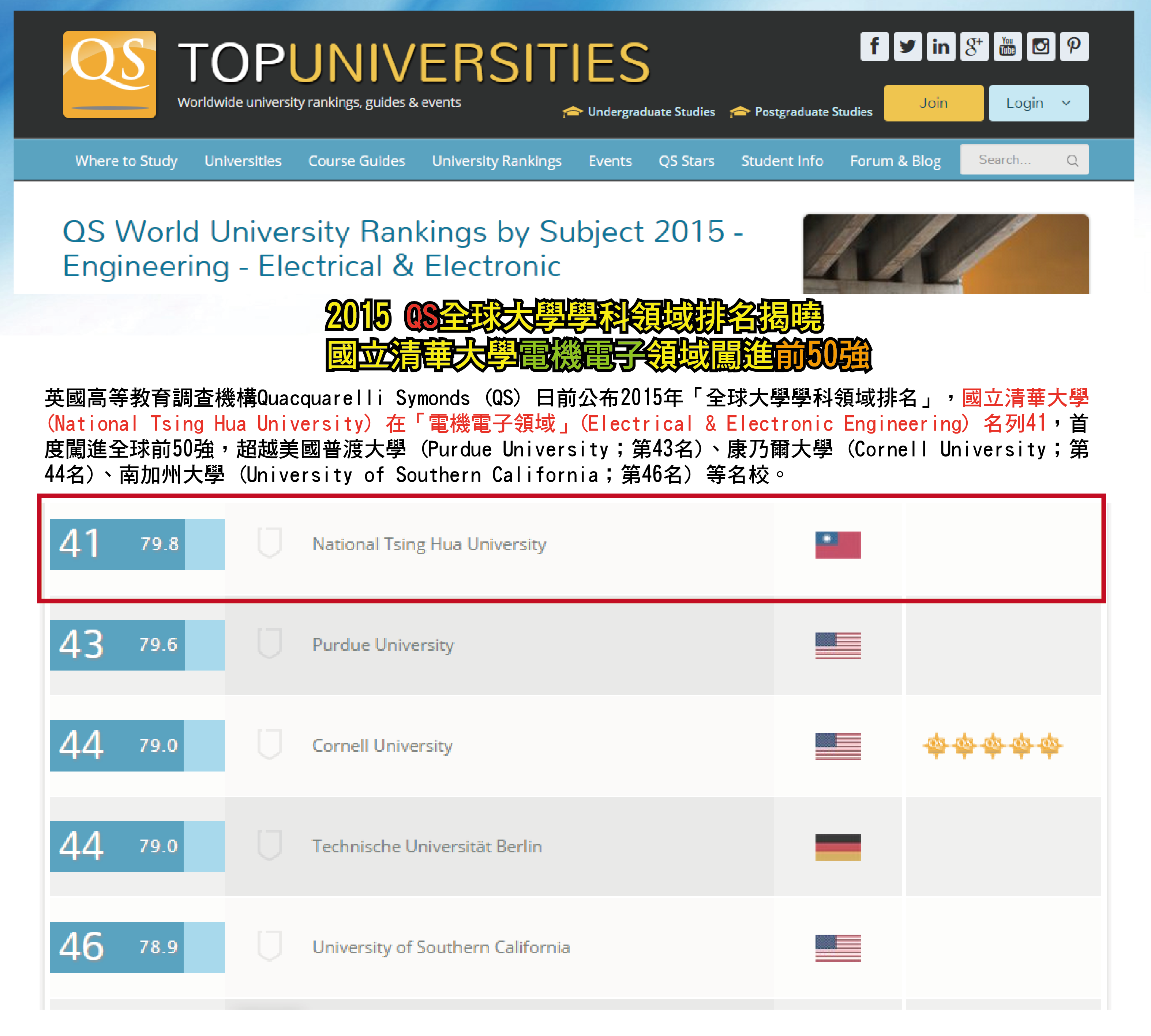Open the University of Southern California link

441,948
